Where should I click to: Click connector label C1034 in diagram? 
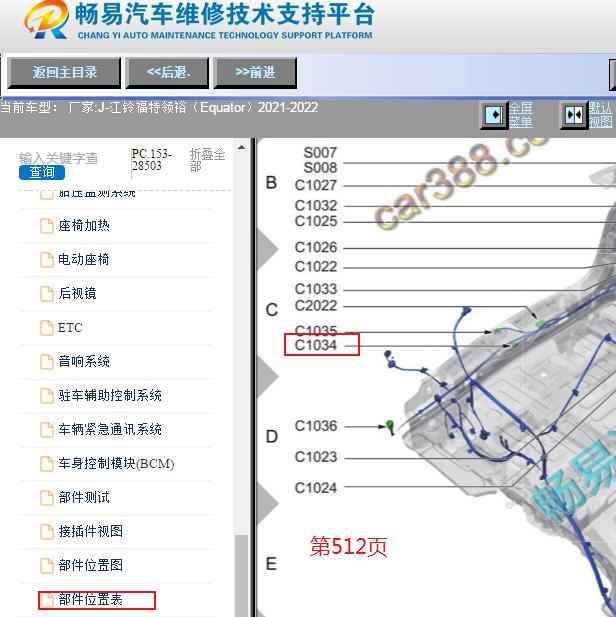point(316,345)
